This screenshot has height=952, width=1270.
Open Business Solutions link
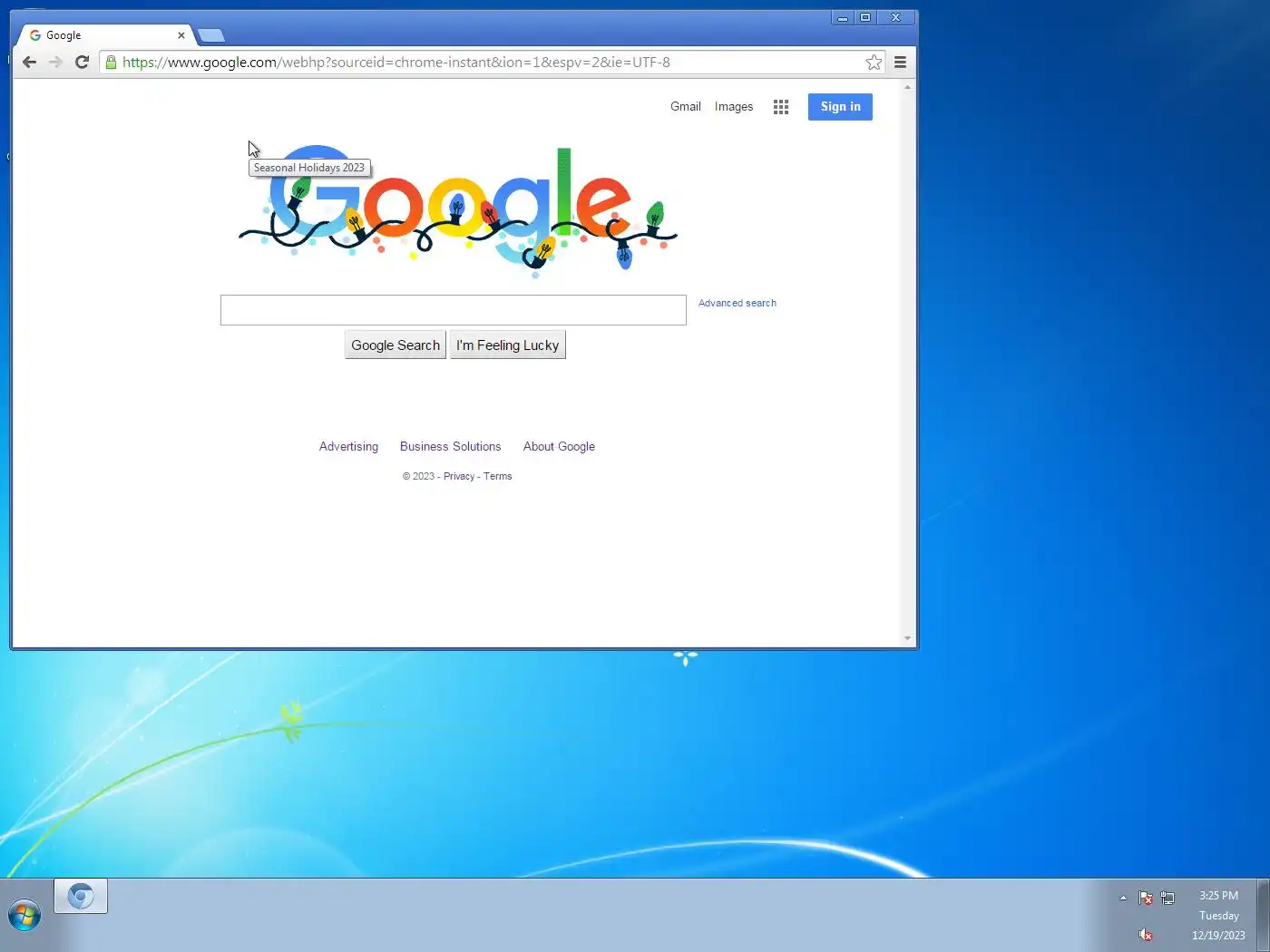[x=450, y=446]
